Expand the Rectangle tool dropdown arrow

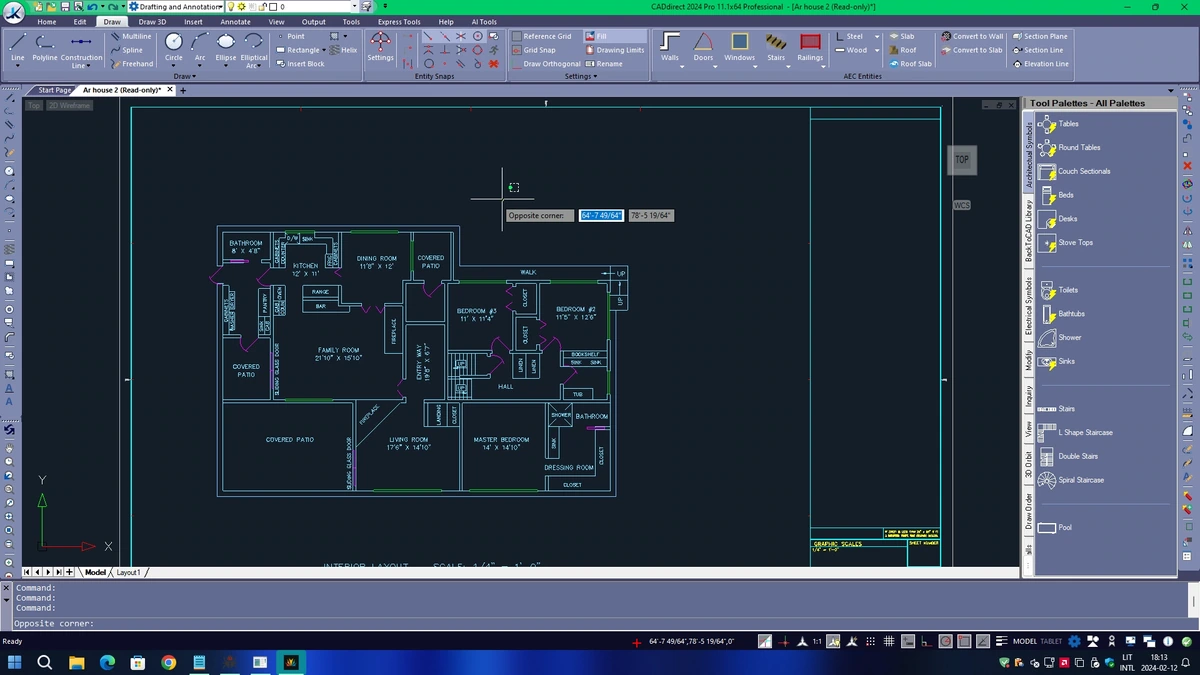[325, 50]
